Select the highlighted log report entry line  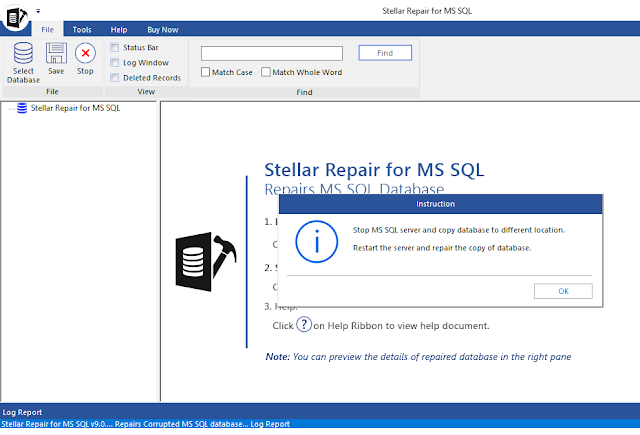coord(320,424)
